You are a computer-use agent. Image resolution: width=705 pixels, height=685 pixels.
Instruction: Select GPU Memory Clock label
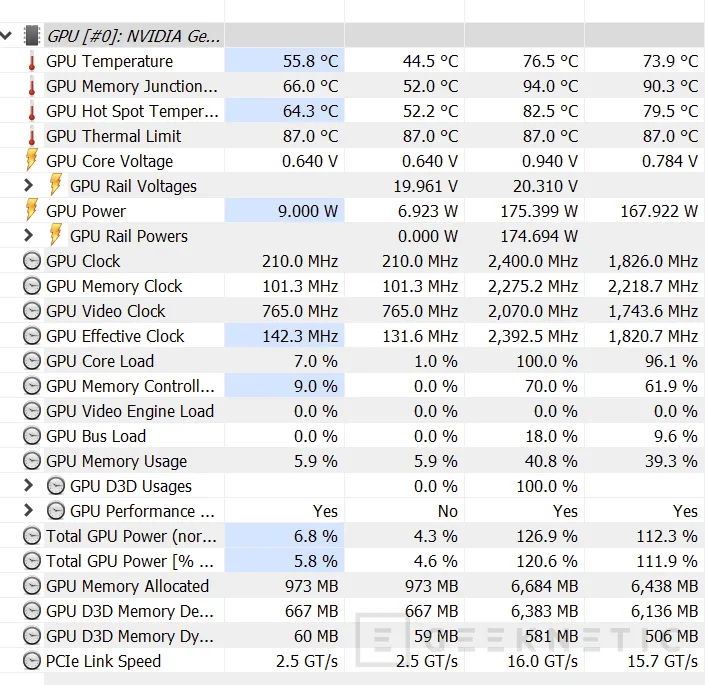coord(114,286)
